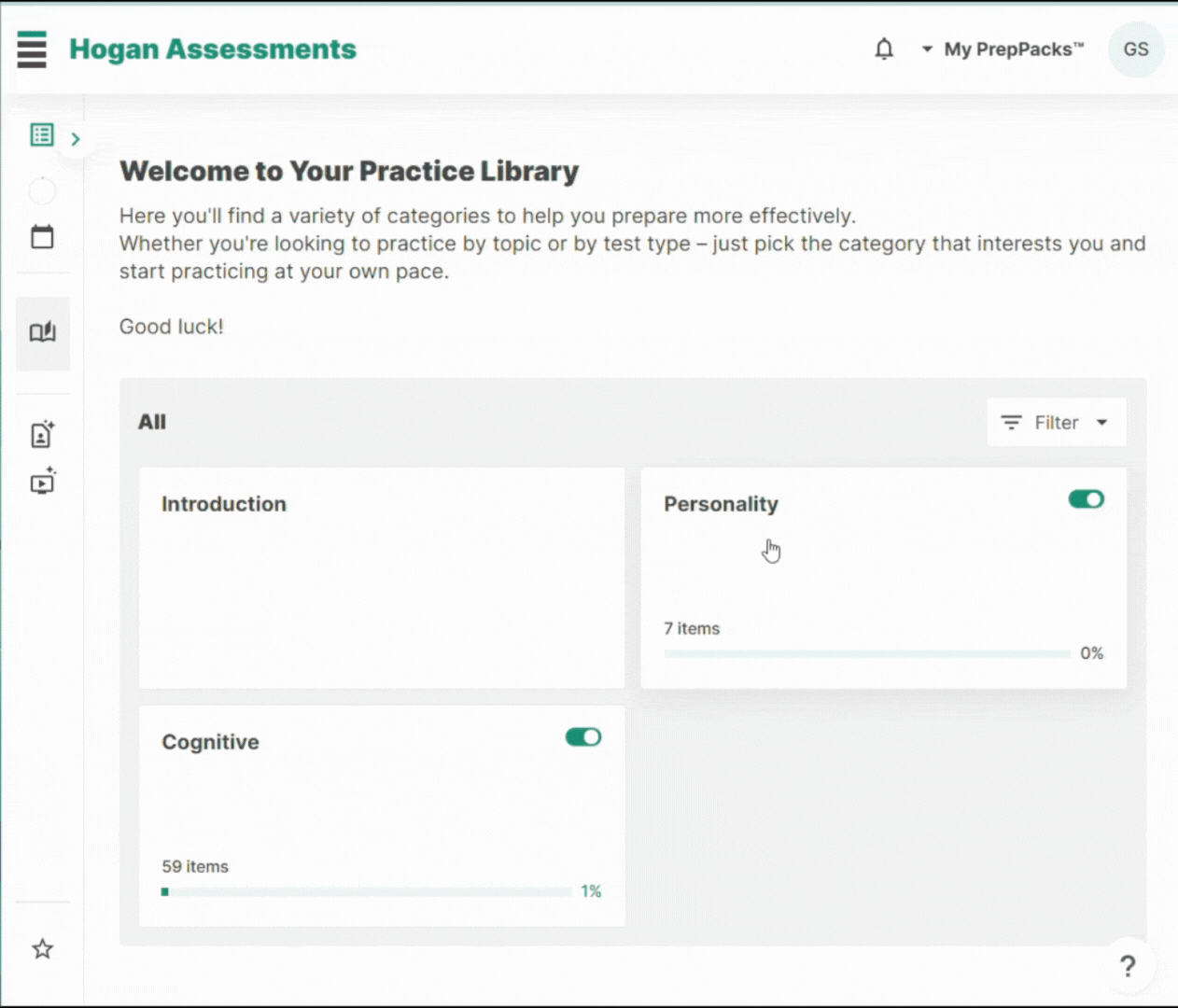Click the star favorites icon
Image resolution: width=1178 pixels, height=1008 pixels.
tap(42, 949)
